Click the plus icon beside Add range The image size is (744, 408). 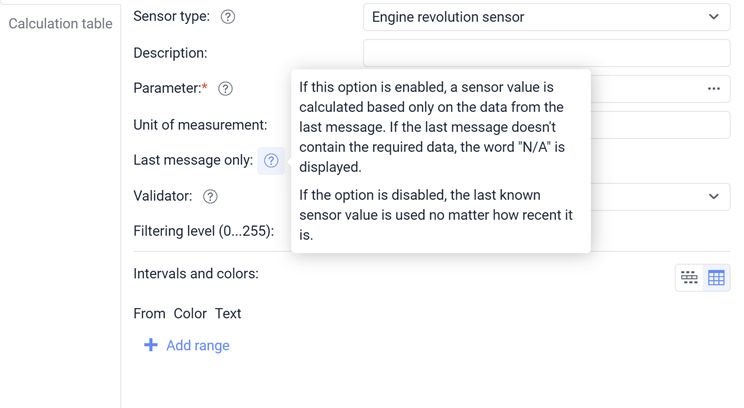click(151, 345)
